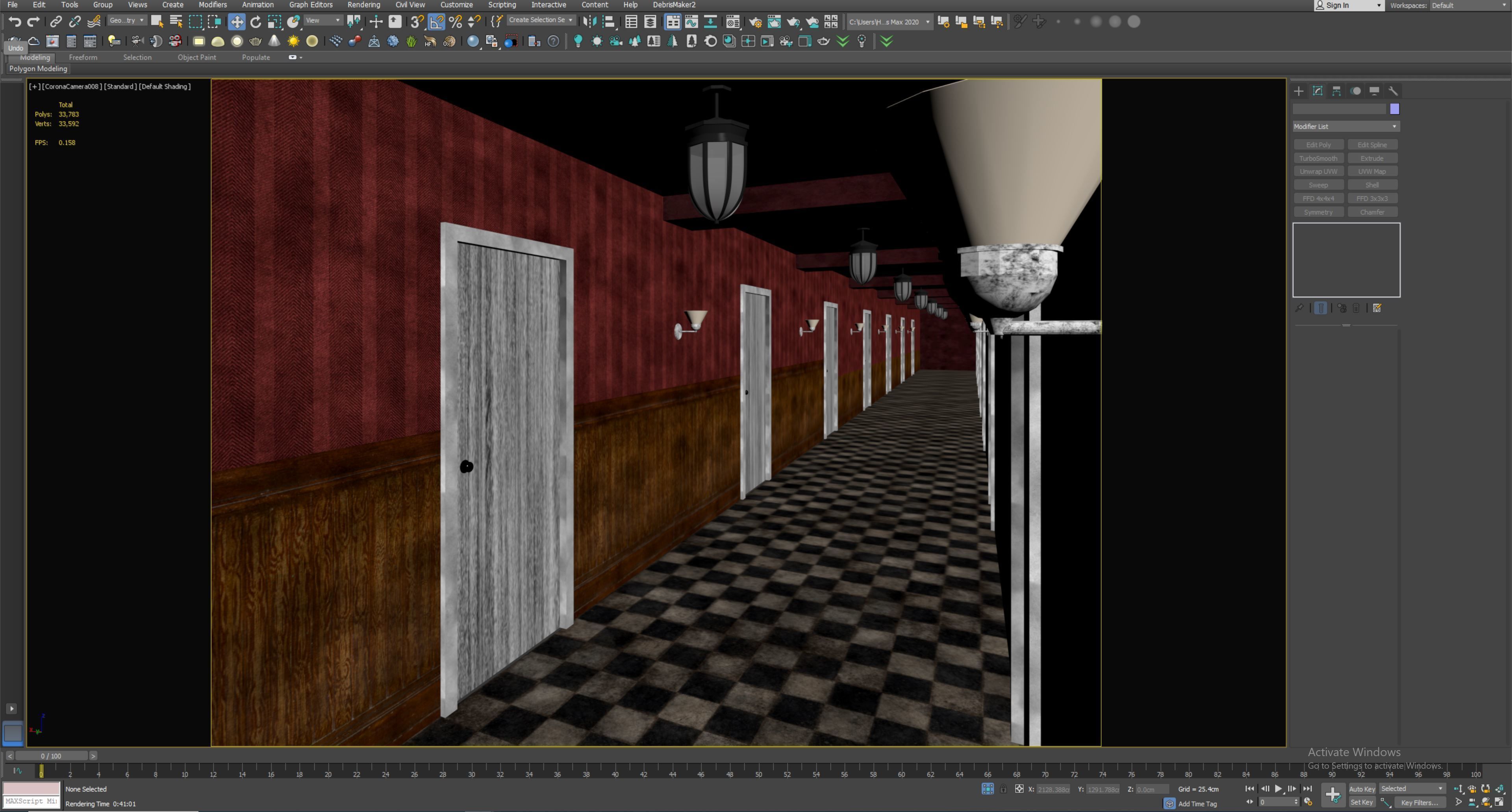Open the Graph Editors menu
Viewport: 1512px width, 812px height.
[311, 5]
